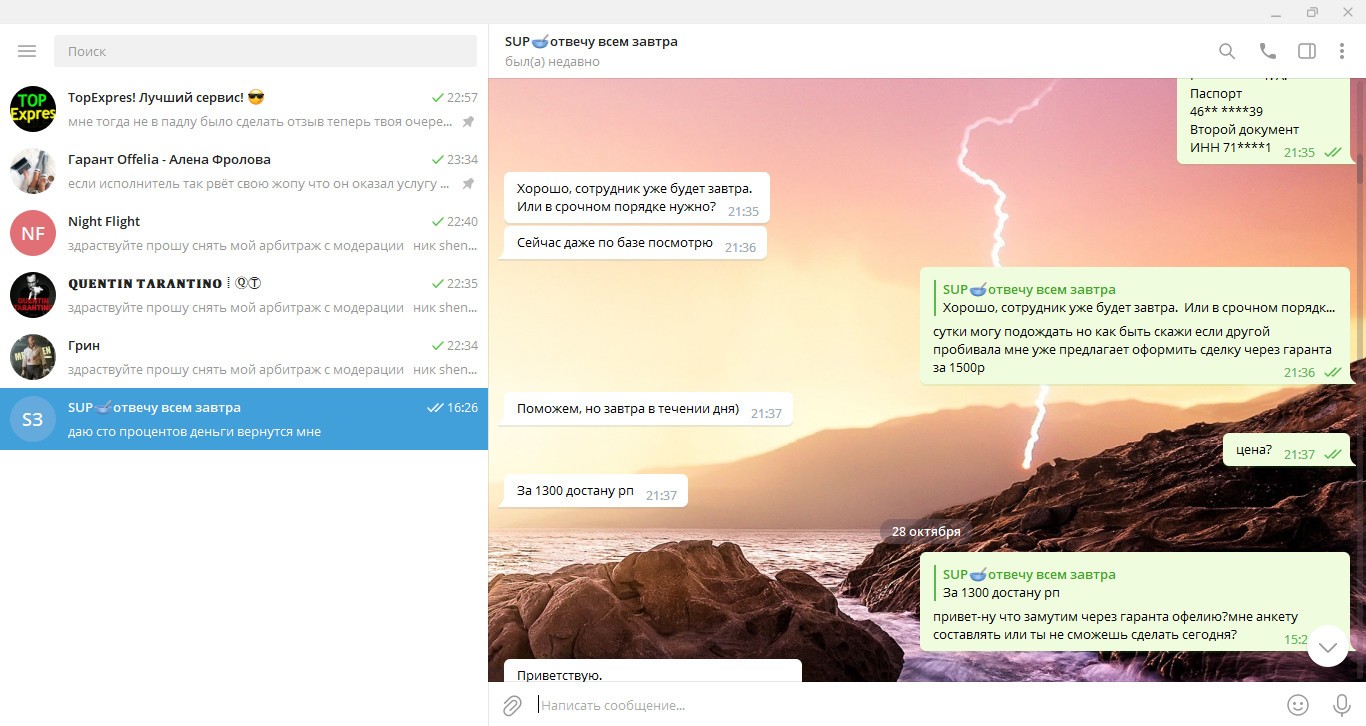The image size is (1366, 726).
Task: Open the Night Flight chat
Action: click(244, 233)
